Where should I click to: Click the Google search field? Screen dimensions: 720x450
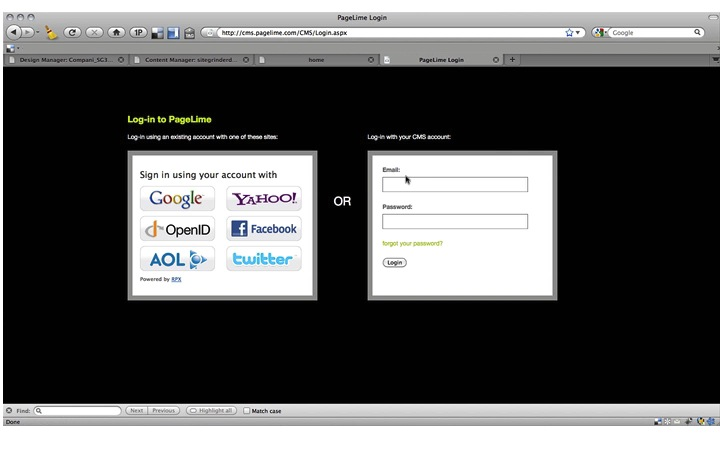(651, 33)
